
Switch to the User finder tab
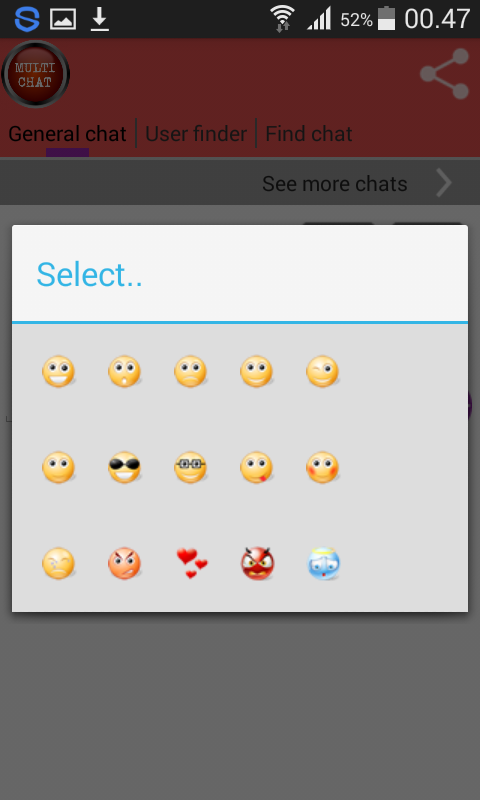pos(196,134)
